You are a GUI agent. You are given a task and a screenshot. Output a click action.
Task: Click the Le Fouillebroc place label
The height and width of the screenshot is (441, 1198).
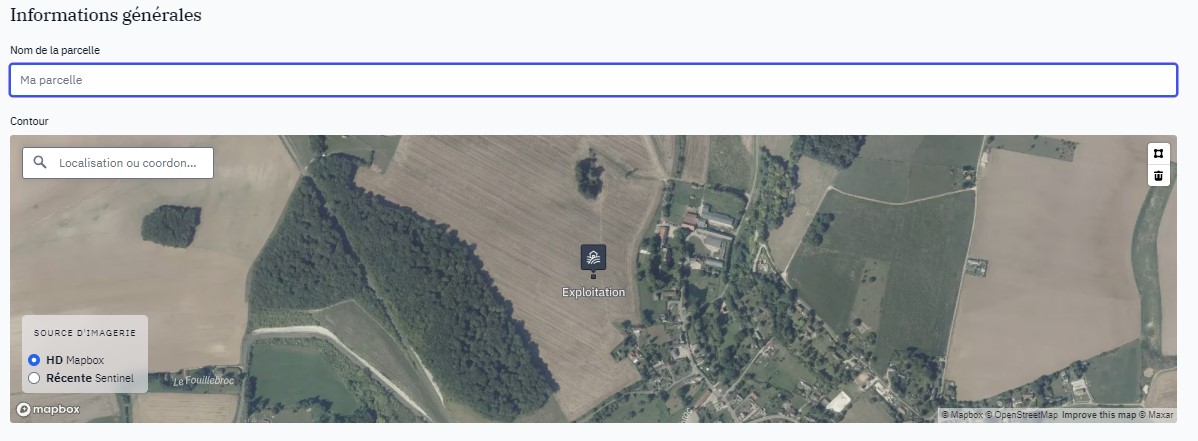pos(204,381)
